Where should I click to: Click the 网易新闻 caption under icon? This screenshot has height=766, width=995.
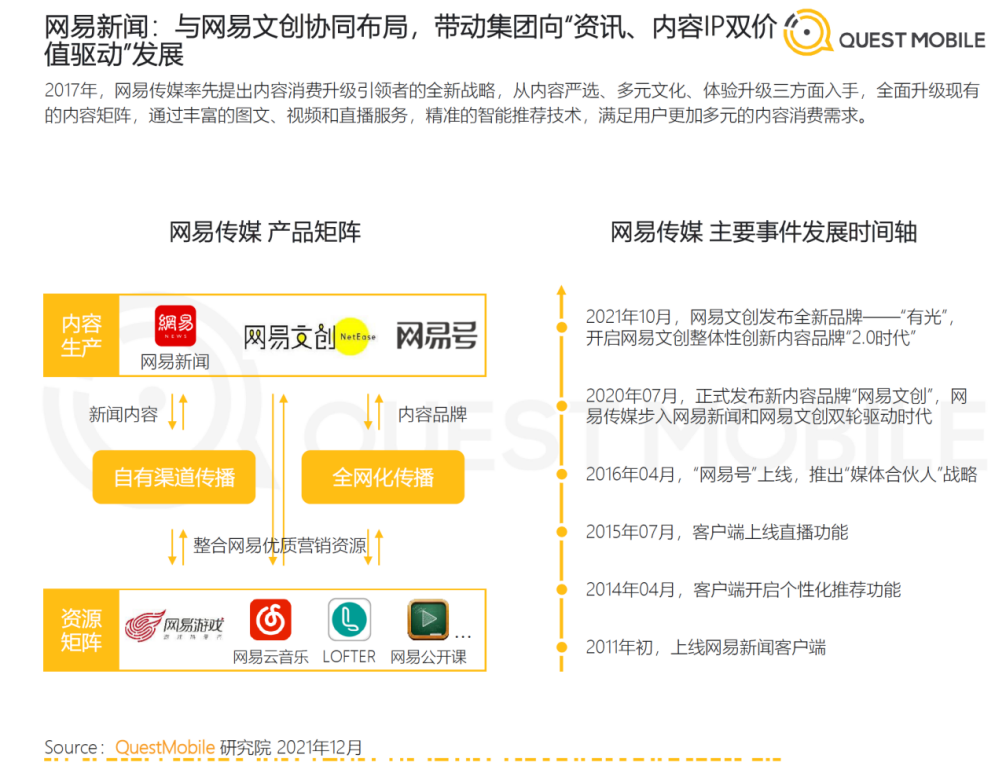coord(175,362)
